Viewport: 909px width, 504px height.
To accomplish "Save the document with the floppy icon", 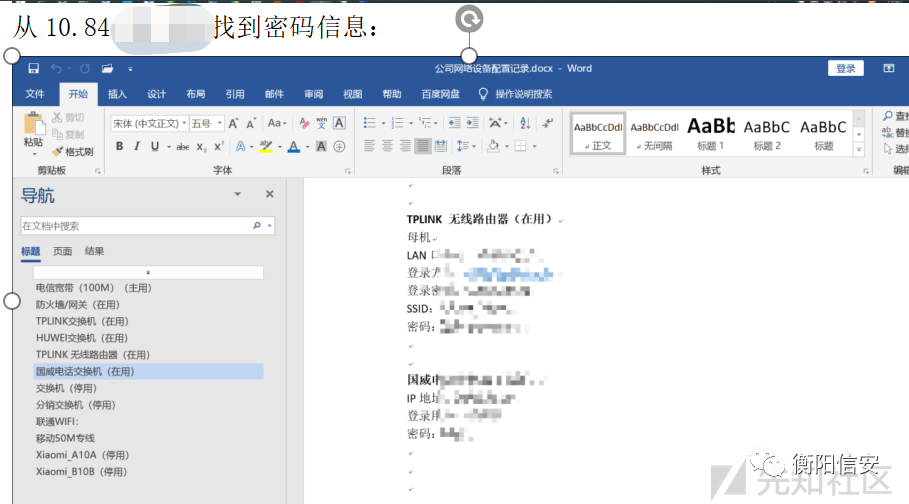I will 34,68.
